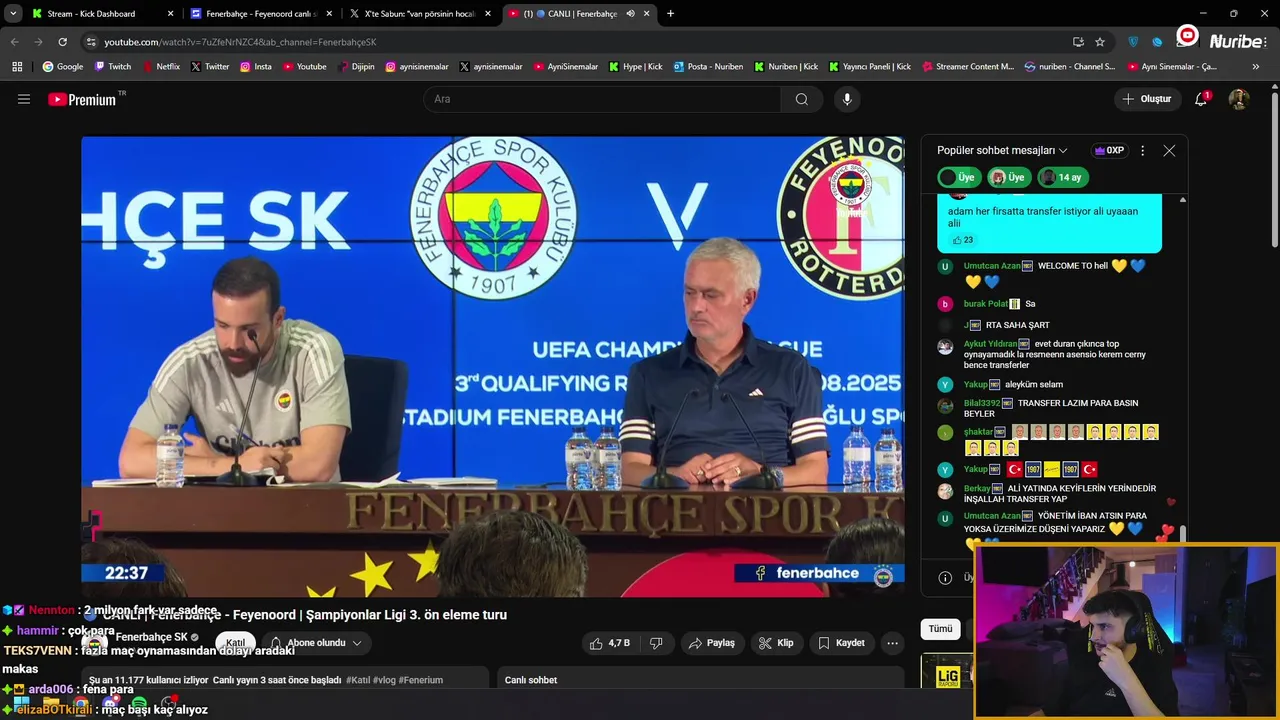Expand Popüler sohbet mesajları chat filter
This screenshot has height=720, width=1280.
pyautogui.click(x=1002, y=151)
